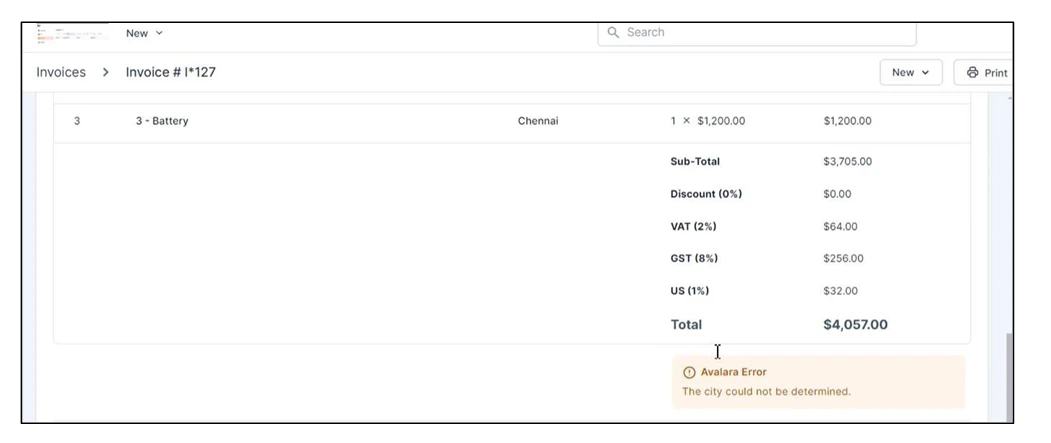Click the chevron on the right New button

926,72
